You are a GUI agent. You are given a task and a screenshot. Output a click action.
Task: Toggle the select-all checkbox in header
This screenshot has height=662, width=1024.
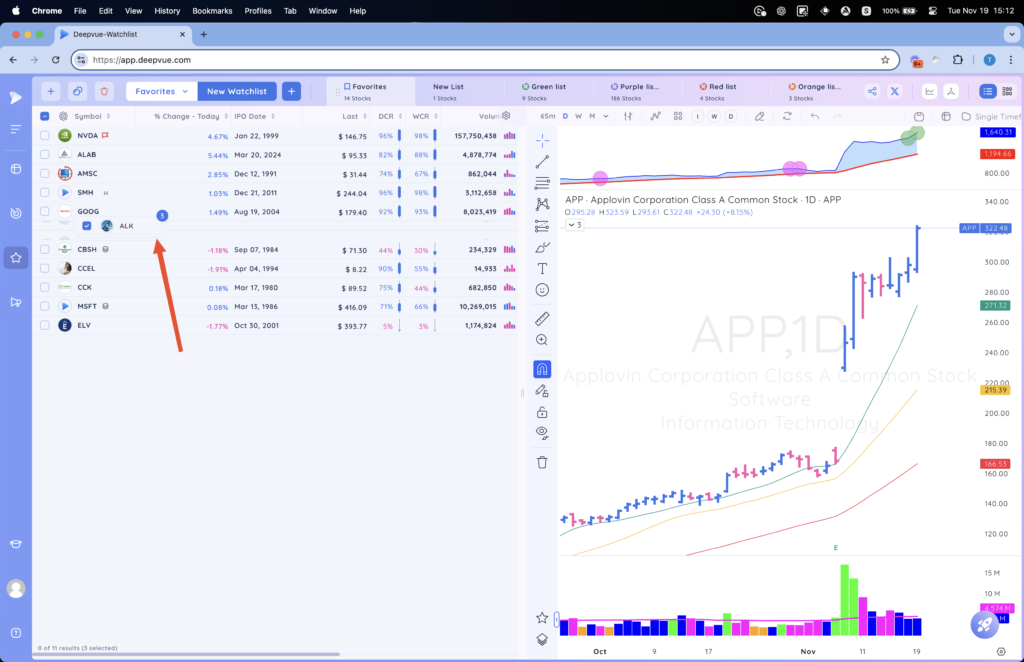[44, 116]
